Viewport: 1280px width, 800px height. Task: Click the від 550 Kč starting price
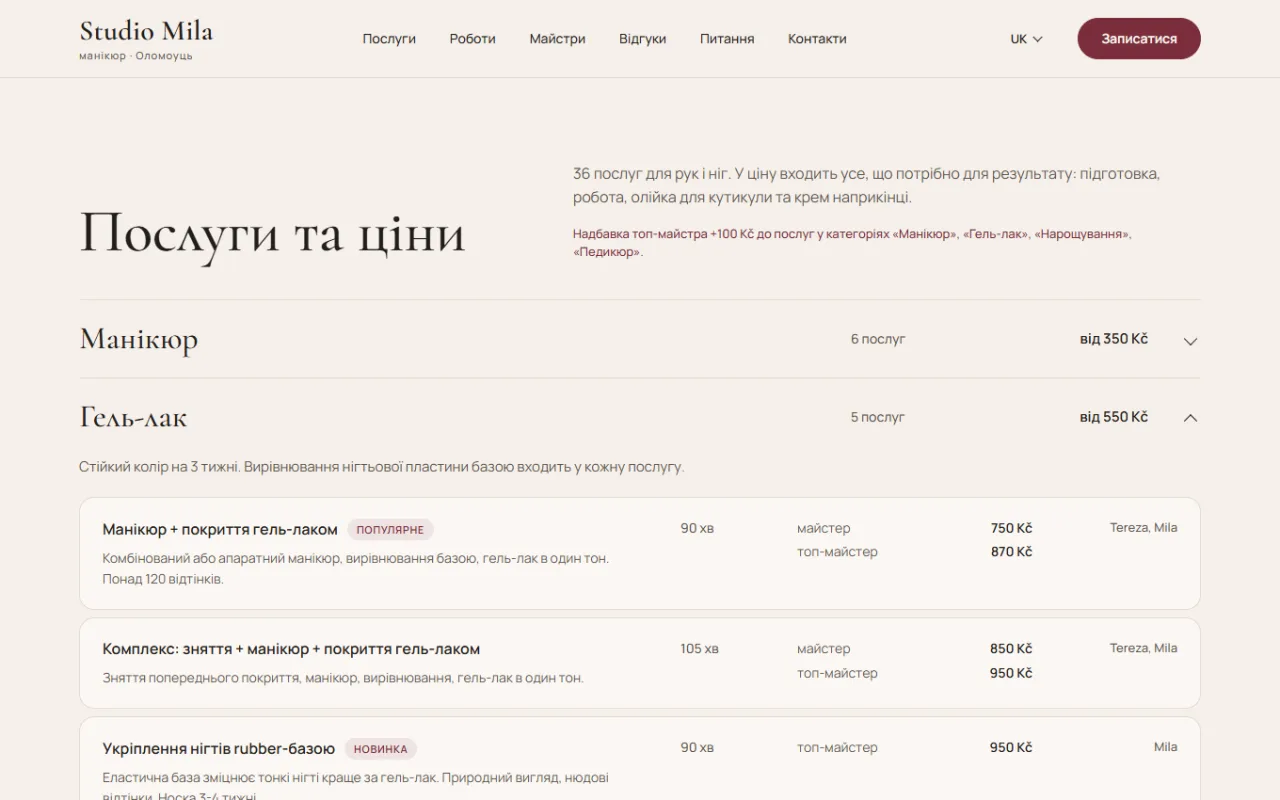[1113, 417]
